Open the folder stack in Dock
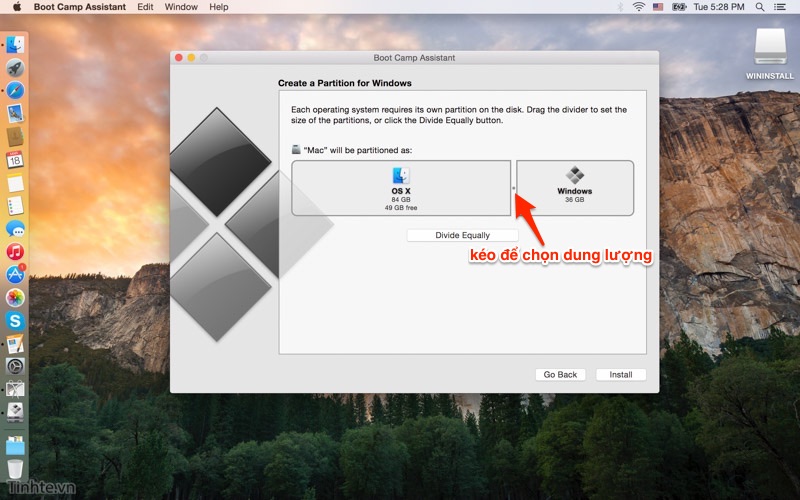 click(15, 445)
